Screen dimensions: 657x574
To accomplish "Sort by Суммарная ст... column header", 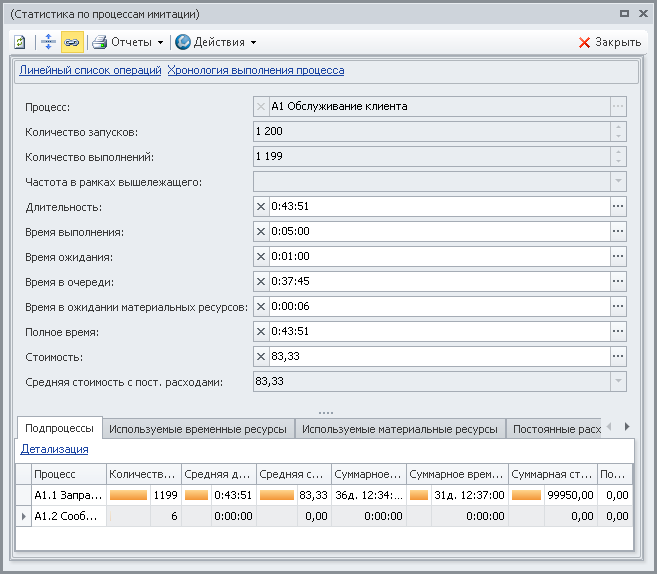I will pyautogui.click(x=553, y=474).
